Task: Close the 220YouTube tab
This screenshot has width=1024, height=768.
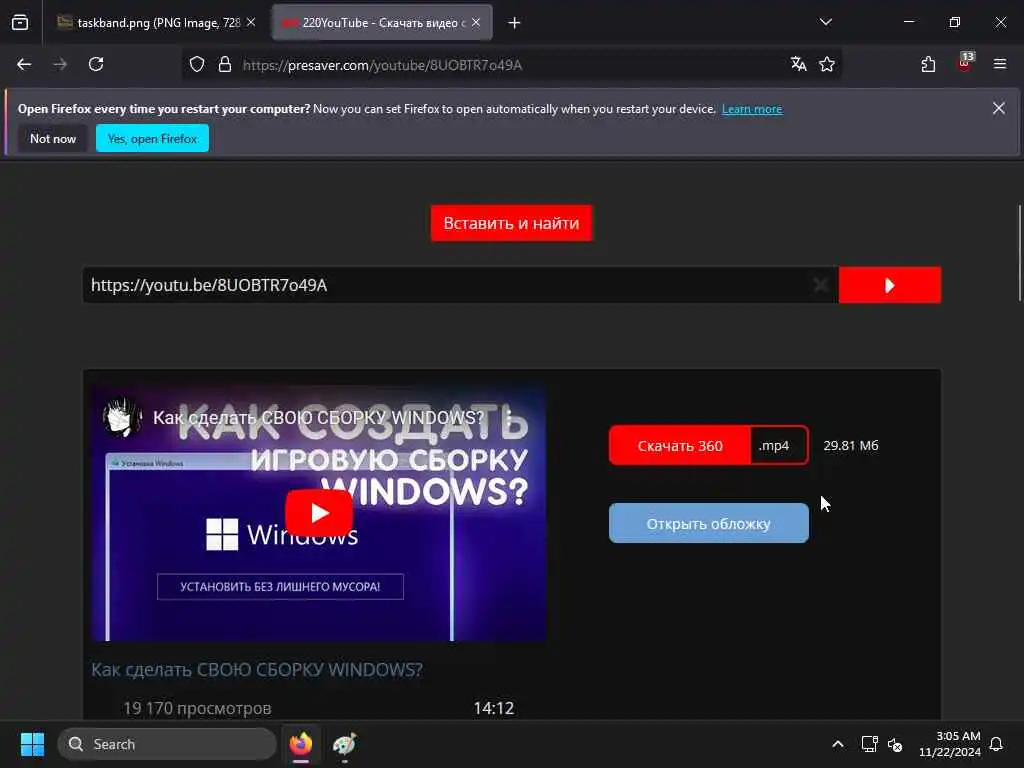Action: (x=476, y=22)
